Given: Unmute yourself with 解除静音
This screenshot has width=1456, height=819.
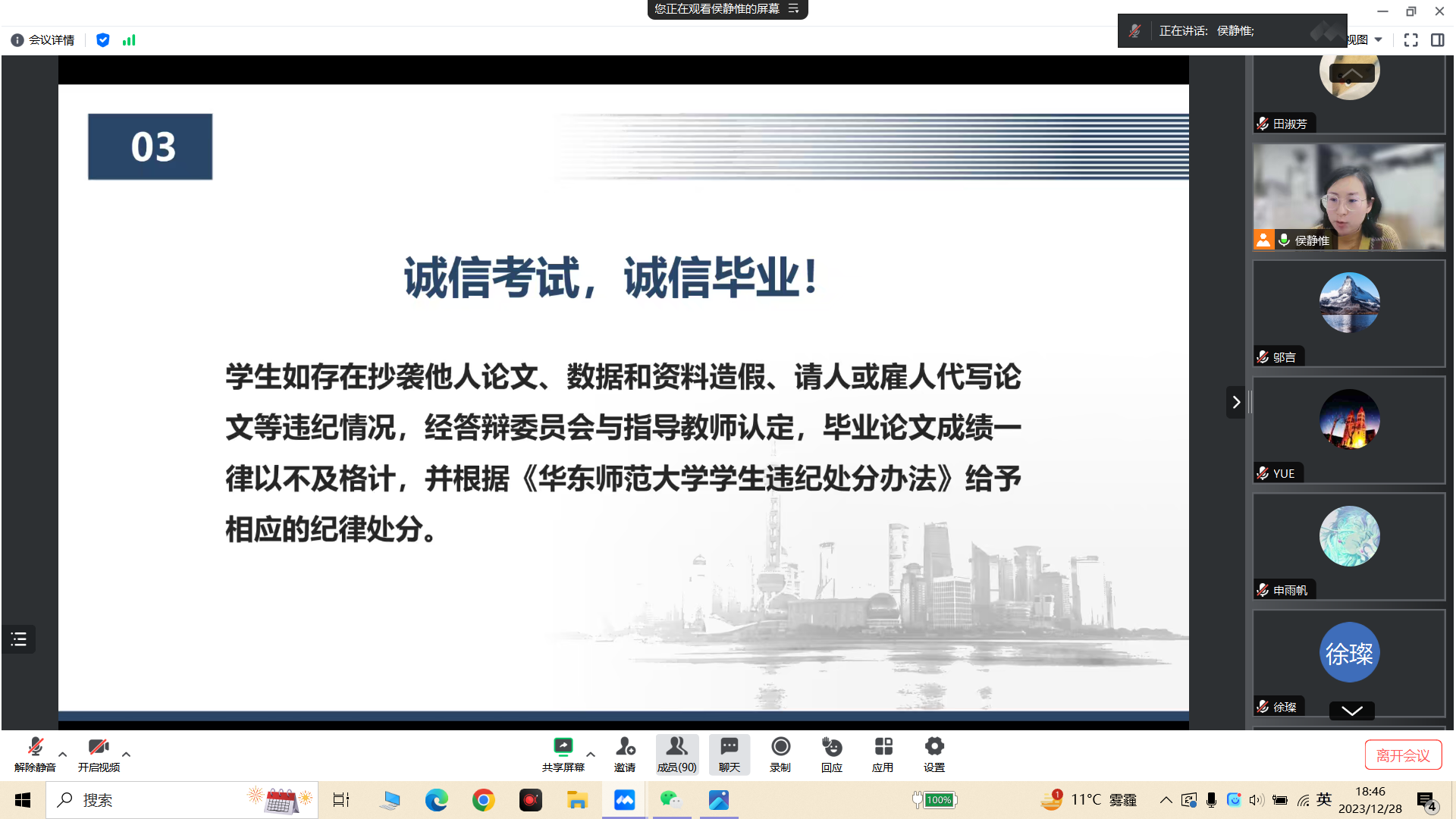Looking at the screenshot, I should tap(34, 754).
